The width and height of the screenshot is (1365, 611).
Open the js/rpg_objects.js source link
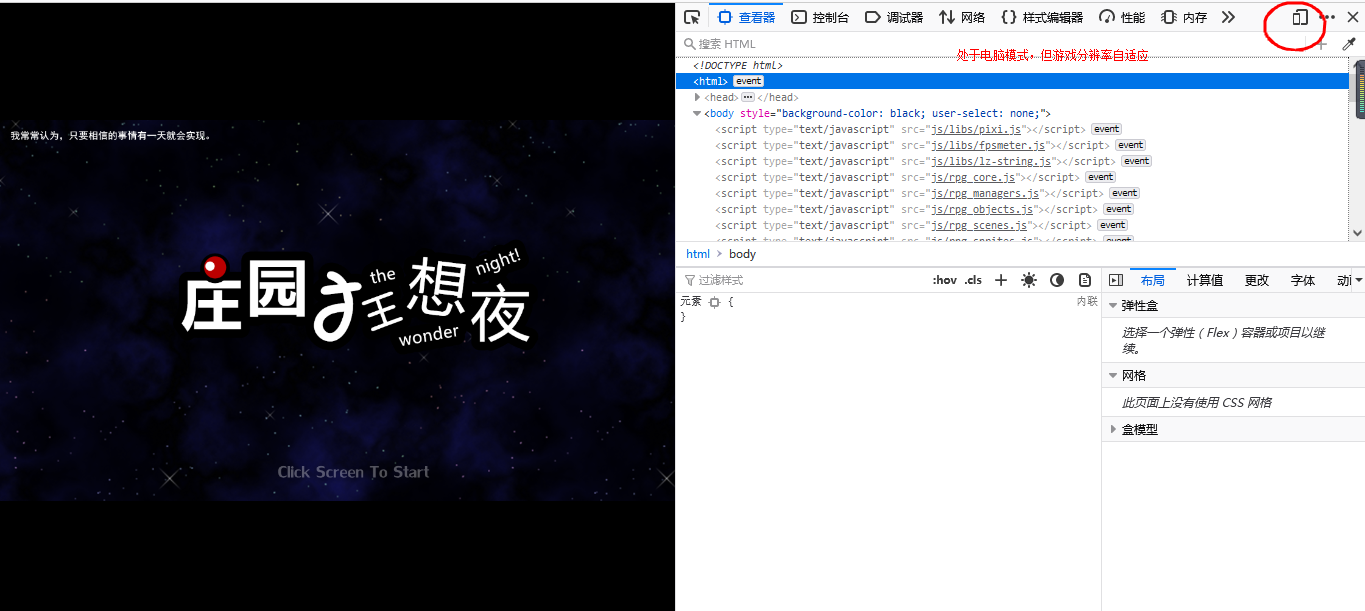click(981, 209)
